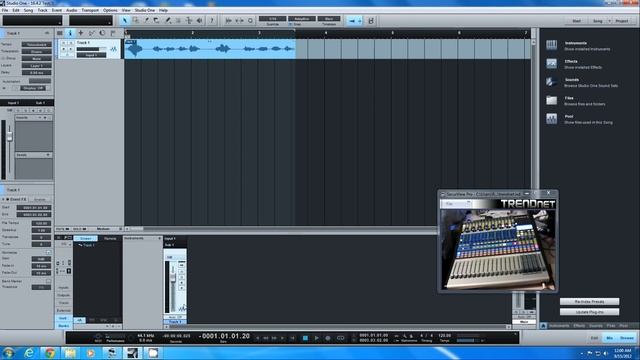This screenshot has width=640, height=360.
Task: Toggle the Snap checkbox
Action: coord(291,24)
